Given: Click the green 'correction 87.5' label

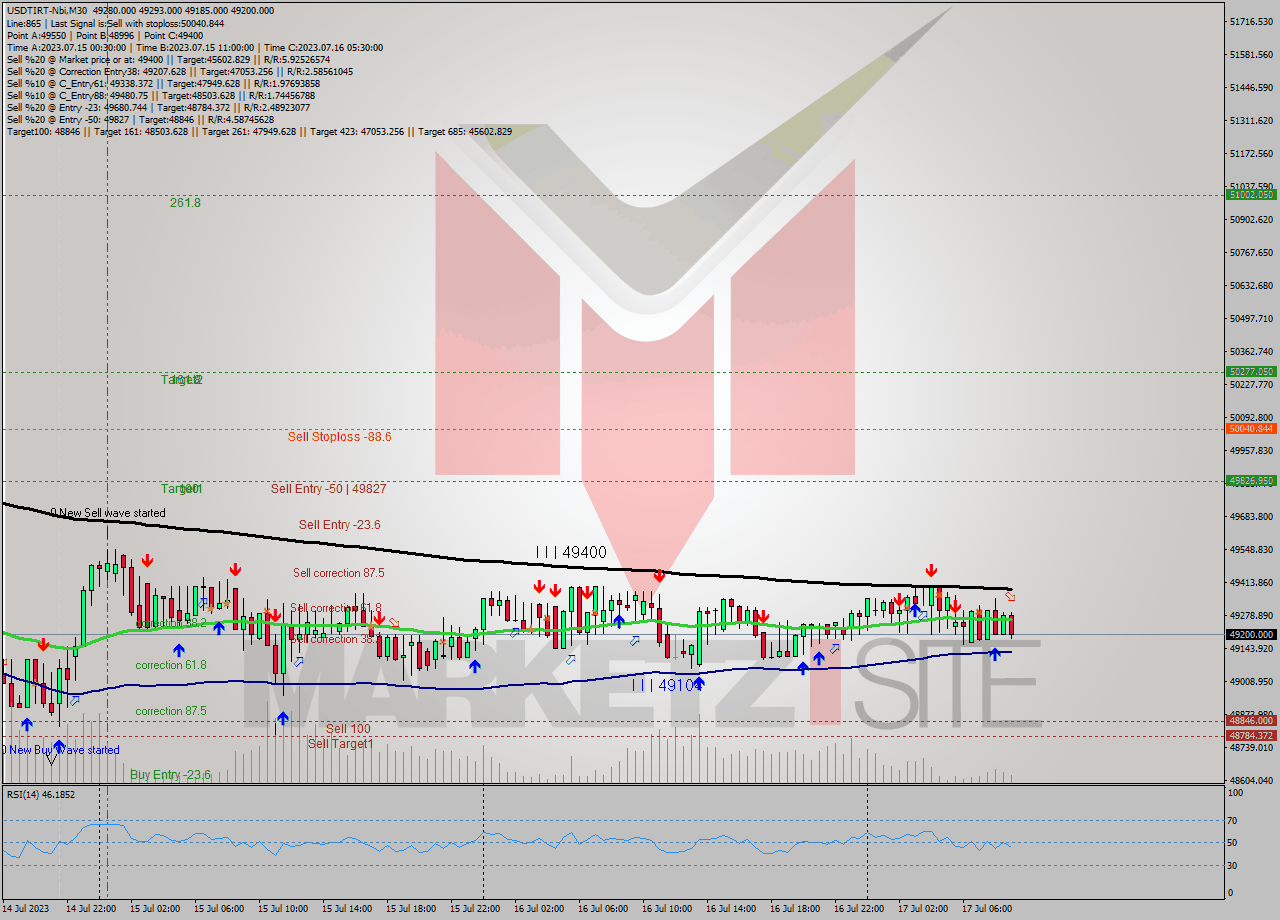Looking at the screenshot, I should click(x=171, y=711).
